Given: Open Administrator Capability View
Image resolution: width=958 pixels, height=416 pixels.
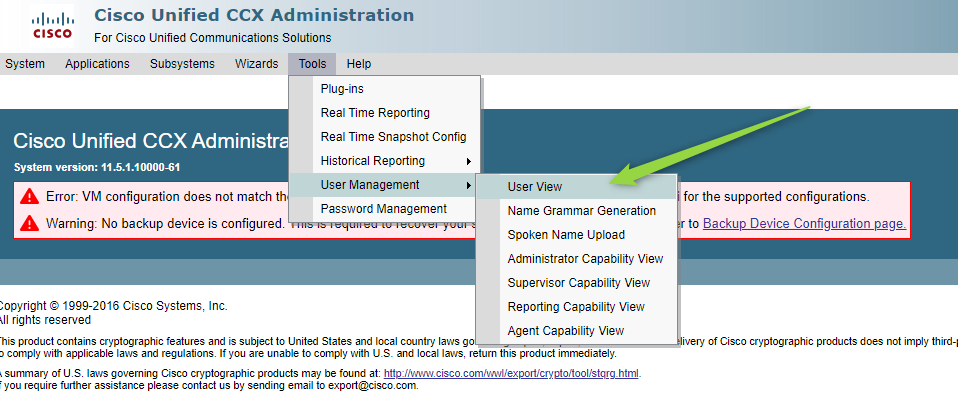Looking at the screenshot, I should [x=576, y=259].
